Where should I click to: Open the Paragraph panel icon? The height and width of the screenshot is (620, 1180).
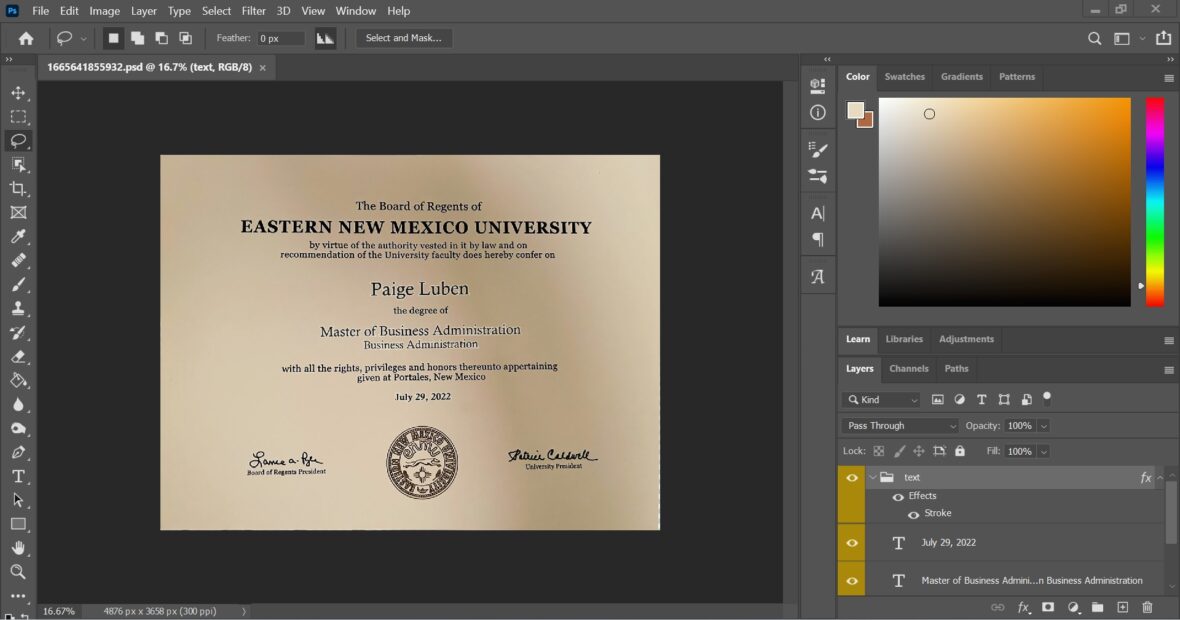click(x=817, y=240)
